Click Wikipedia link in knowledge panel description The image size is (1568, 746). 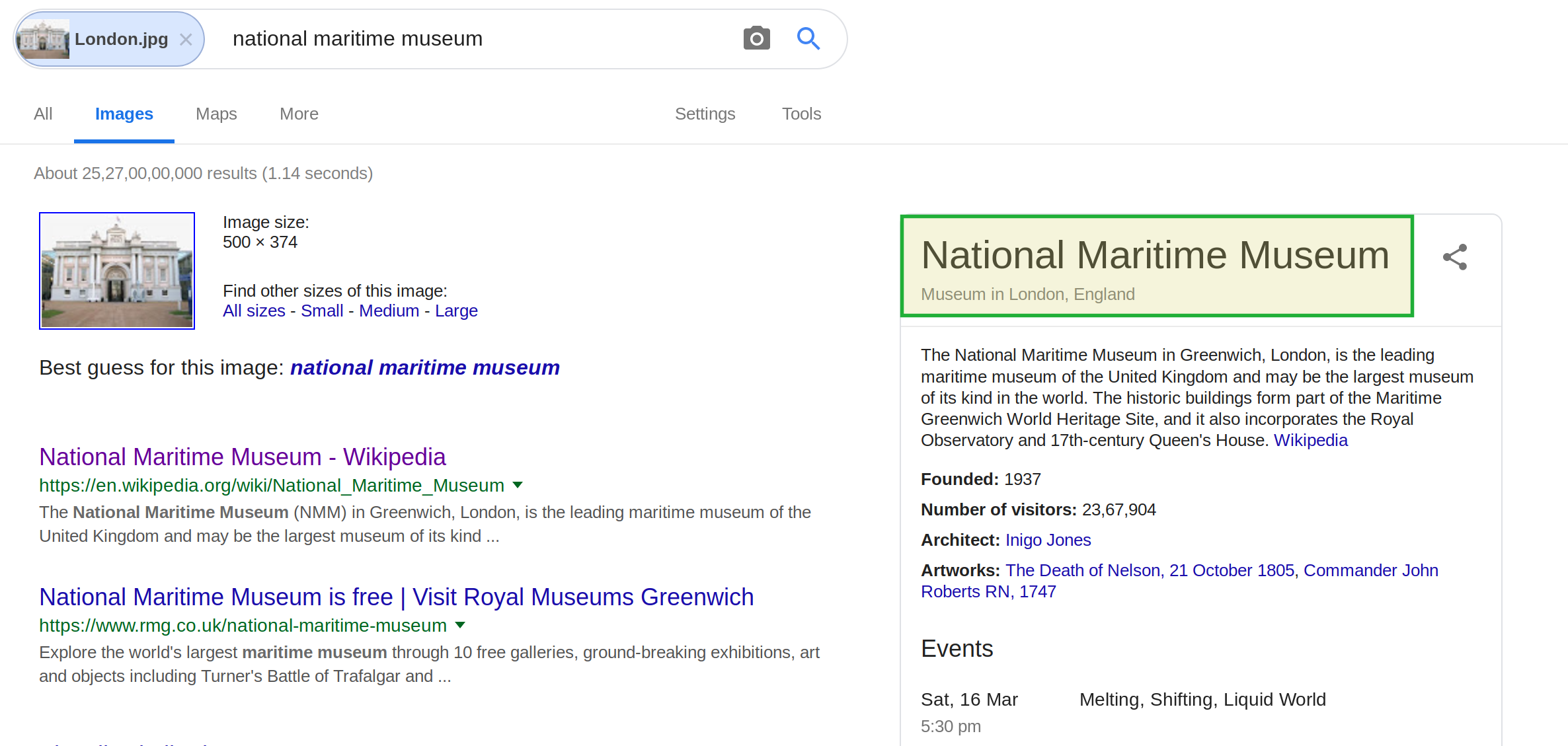[1310, 440]
